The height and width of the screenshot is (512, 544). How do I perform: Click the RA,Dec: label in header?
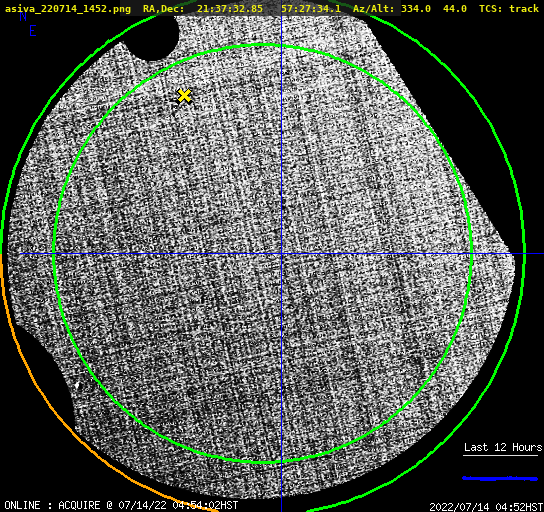click(164, 9)
